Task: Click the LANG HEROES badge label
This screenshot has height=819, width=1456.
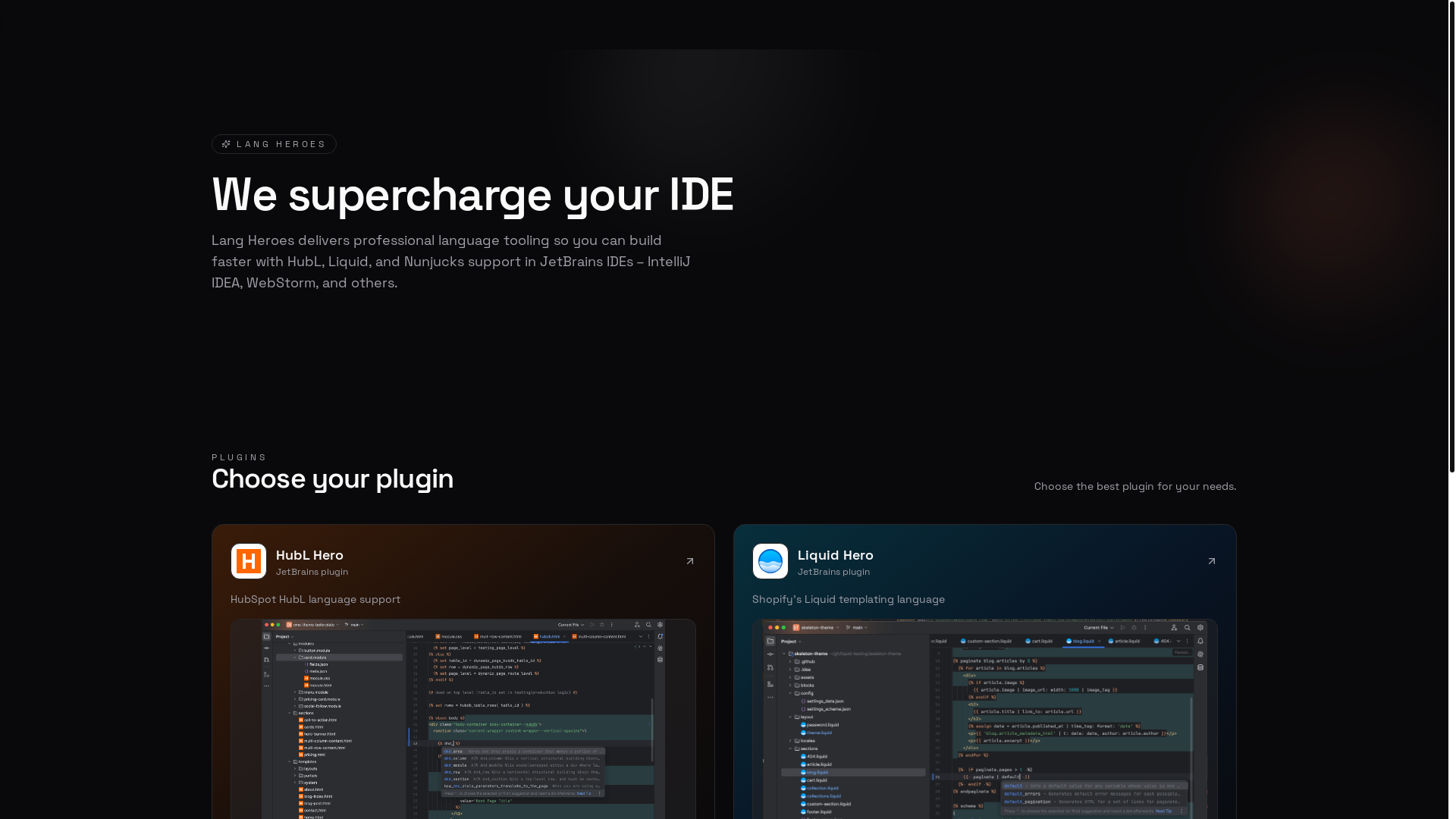Action: click(281, 144)
